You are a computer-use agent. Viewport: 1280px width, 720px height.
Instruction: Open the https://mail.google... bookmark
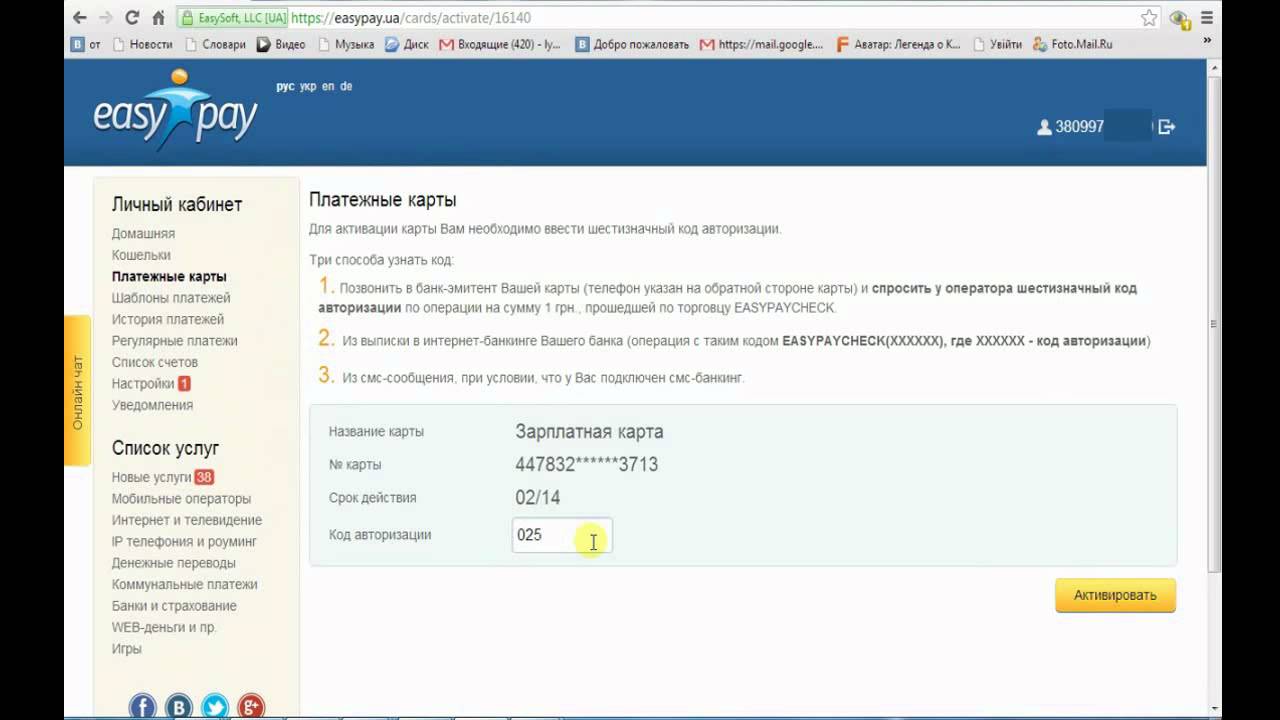pos(761,44)
